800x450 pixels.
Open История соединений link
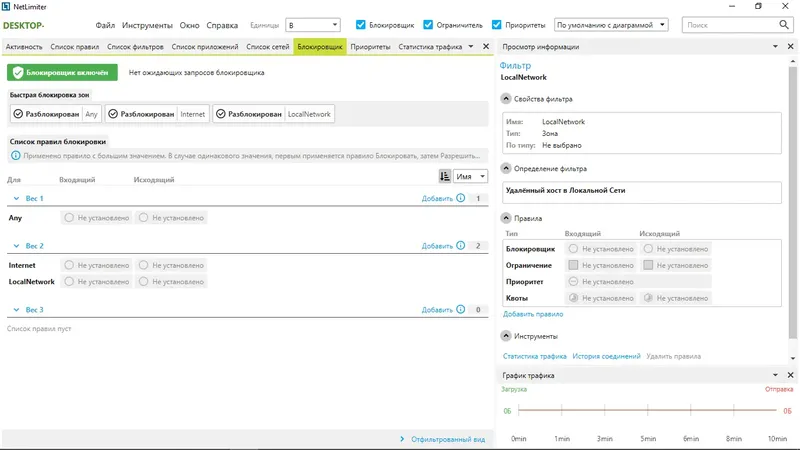pos(606,356)
